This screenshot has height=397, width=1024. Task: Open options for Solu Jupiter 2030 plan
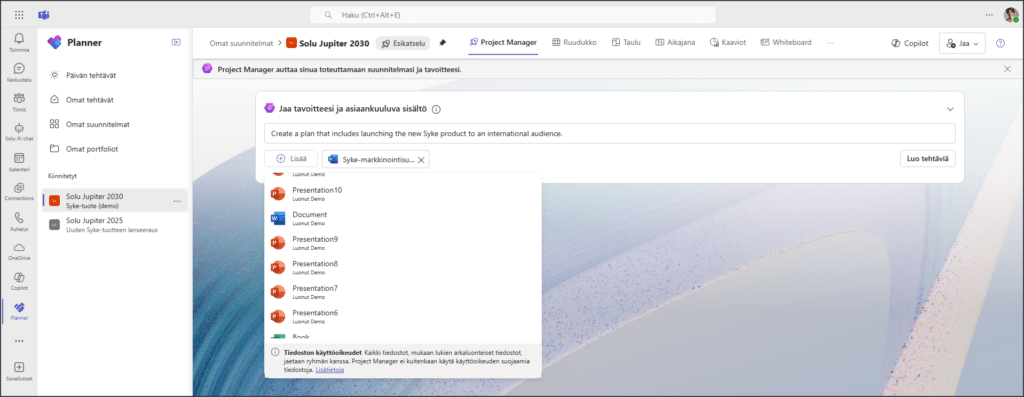pos(177,200)
